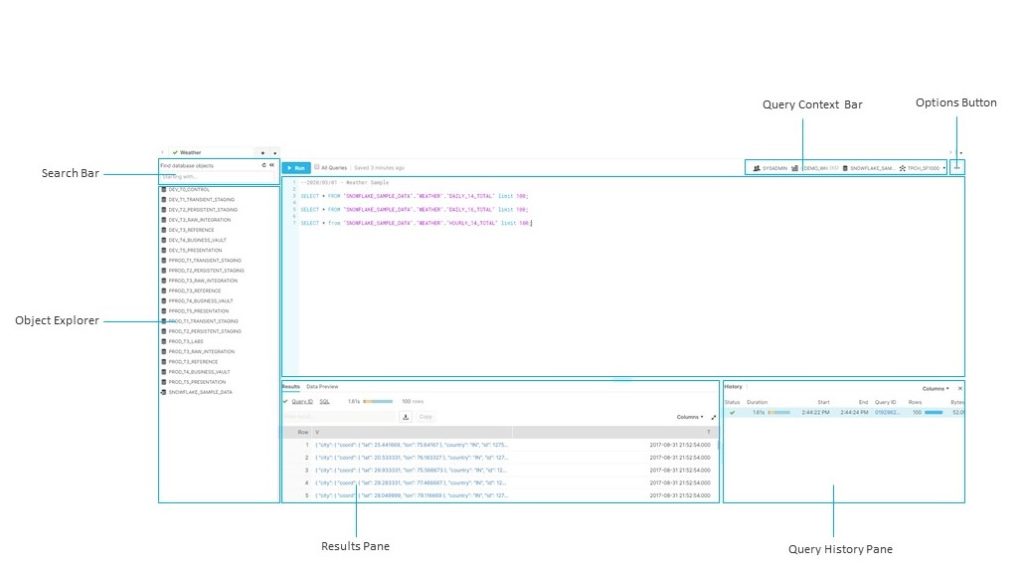Open the Columns dropdown in Results pane
The width and height of the screenshot is (1024, 577).
690,416
